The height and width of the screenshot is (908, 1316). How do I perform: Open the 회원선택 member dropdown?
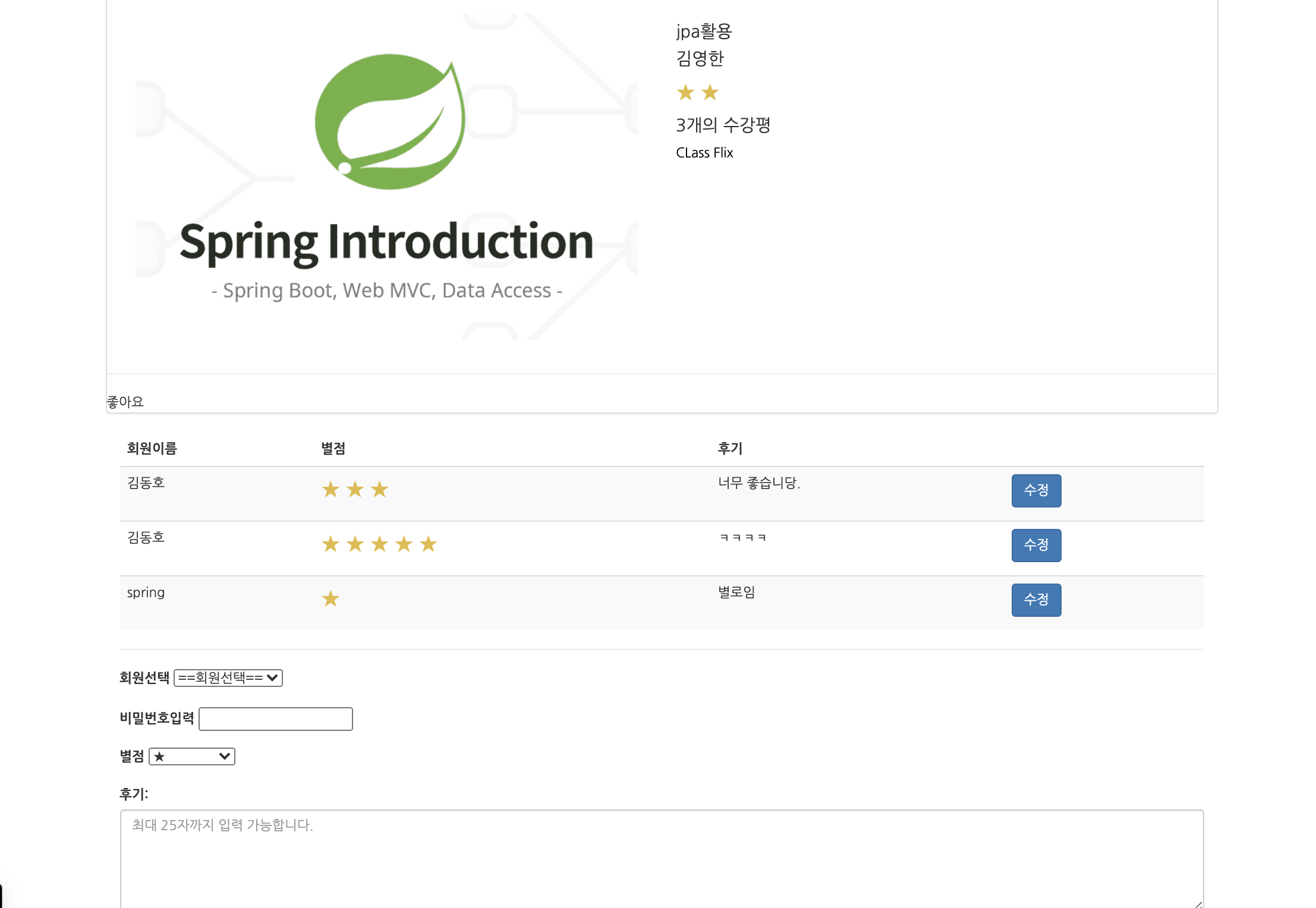(228, 678)
